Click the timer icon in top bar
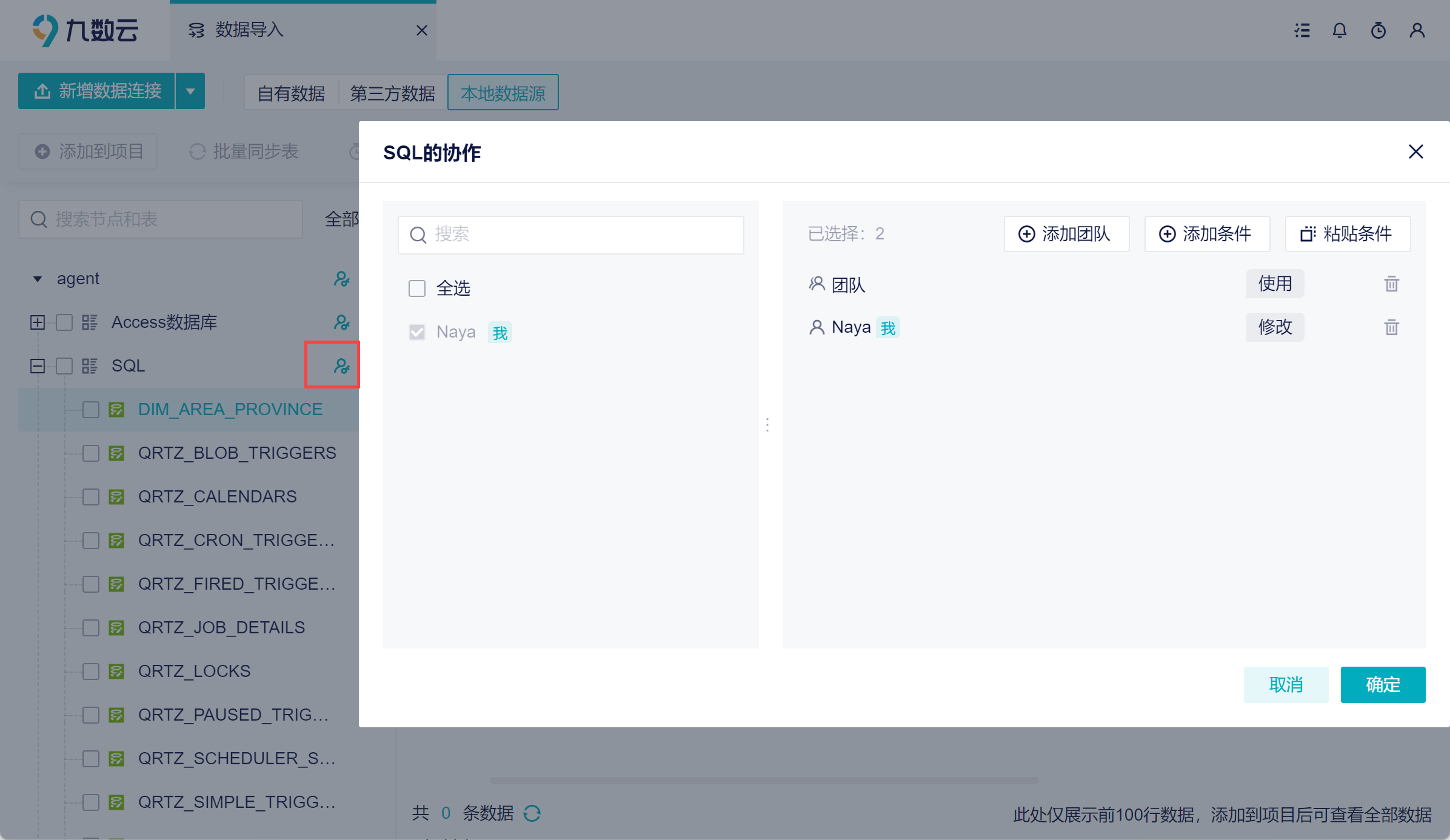The width and height of the screenshot is (1450, 840). tap(1378, 30)
